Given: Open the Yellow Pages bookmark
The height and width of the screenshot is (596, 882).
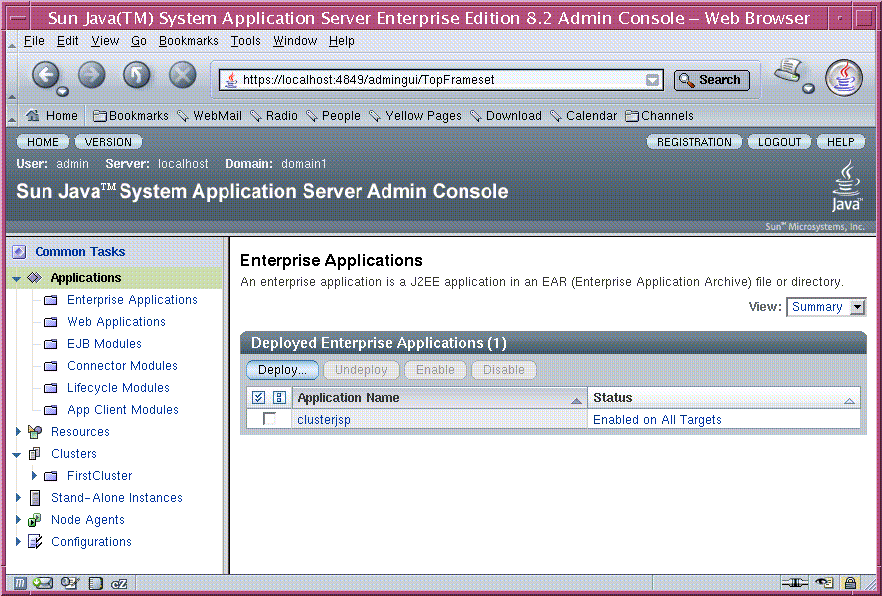Looking at the screenshot, I should 415,116.
